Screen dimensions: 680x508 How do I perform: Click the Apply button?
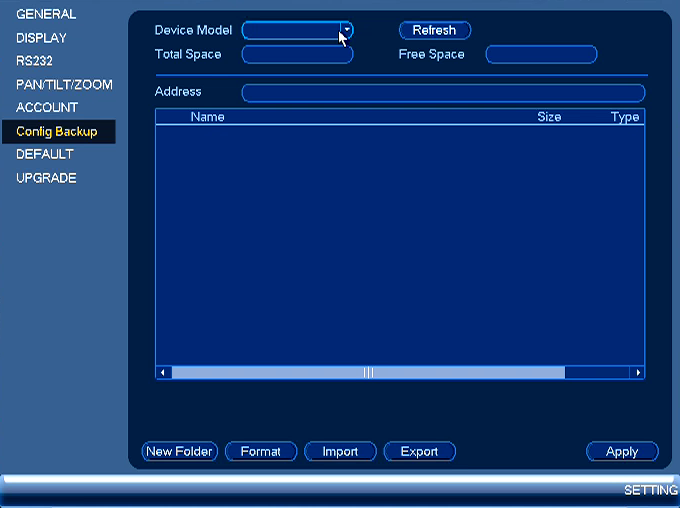point(622,451)
